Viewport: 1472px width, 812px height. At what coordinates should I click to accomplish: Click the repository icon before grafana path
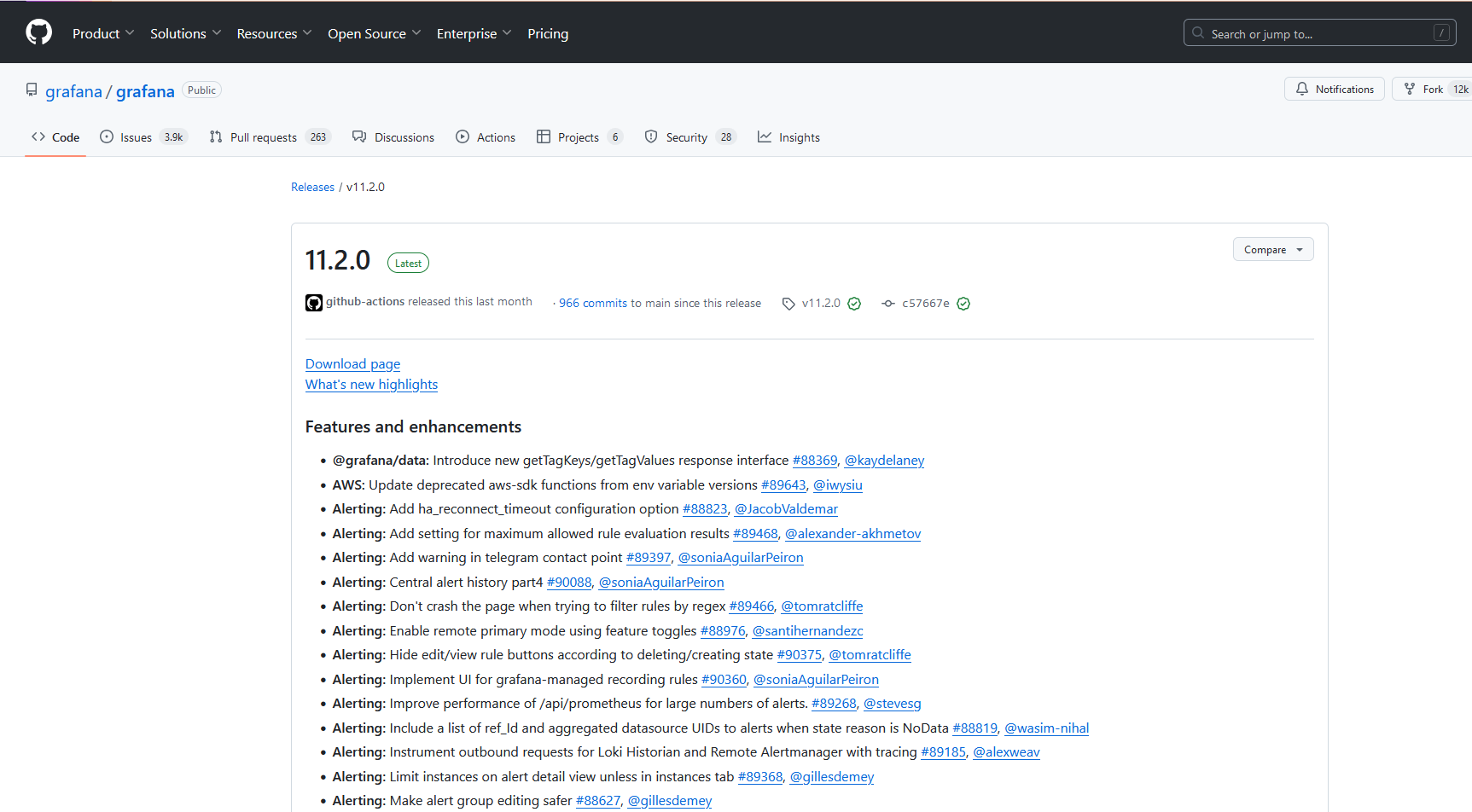[x=32, y=90]
